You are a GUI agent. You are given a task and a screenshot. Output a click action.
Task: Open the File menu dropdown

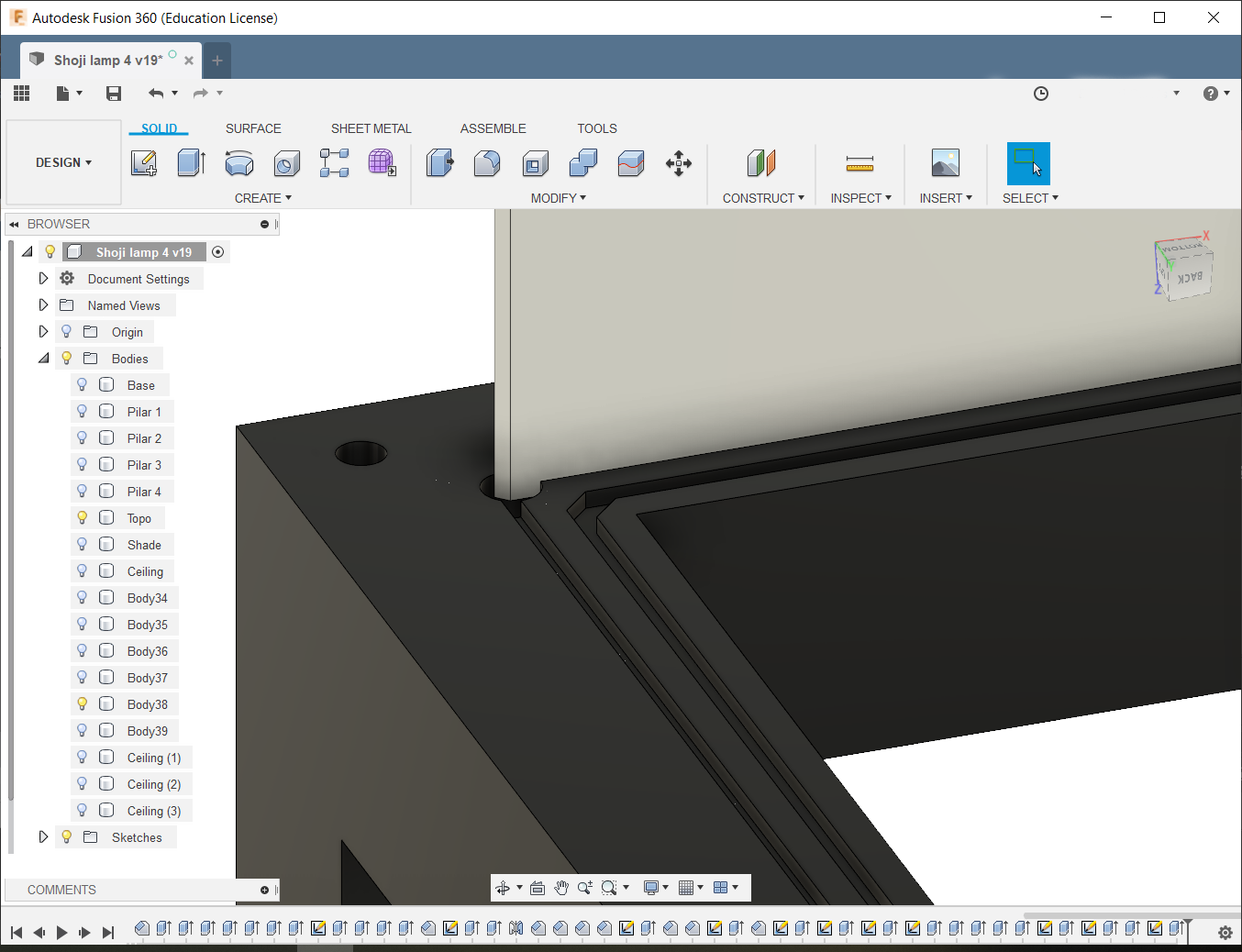(69, 93)
